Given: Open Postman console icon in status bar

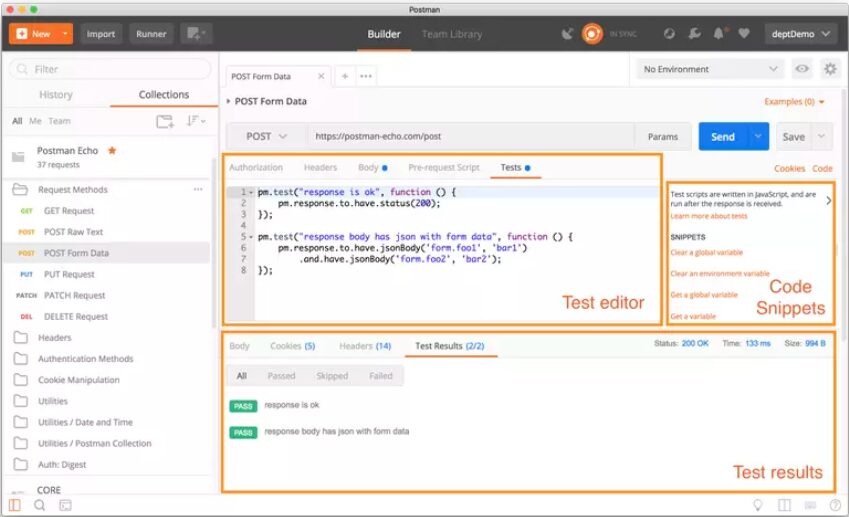Looking at the screenshot, I should click(x=65, y=505).
